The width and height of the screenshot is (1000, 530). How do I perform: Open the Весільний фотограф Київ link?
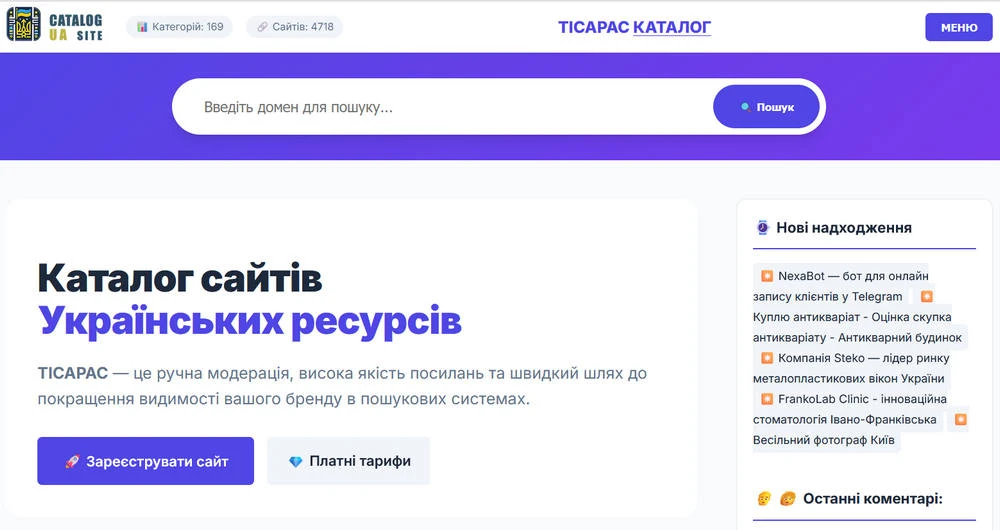(824, 440)
